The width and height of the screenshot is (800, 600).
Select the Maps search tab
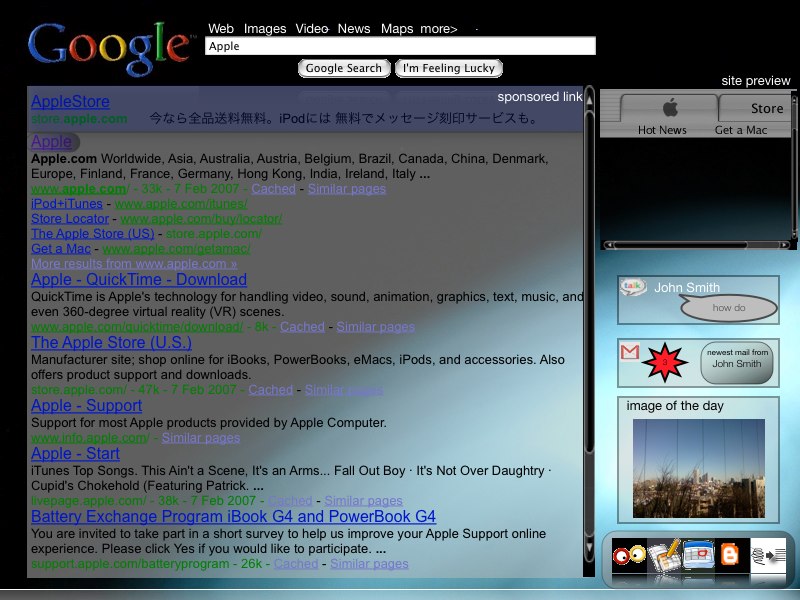coord(397,29)
